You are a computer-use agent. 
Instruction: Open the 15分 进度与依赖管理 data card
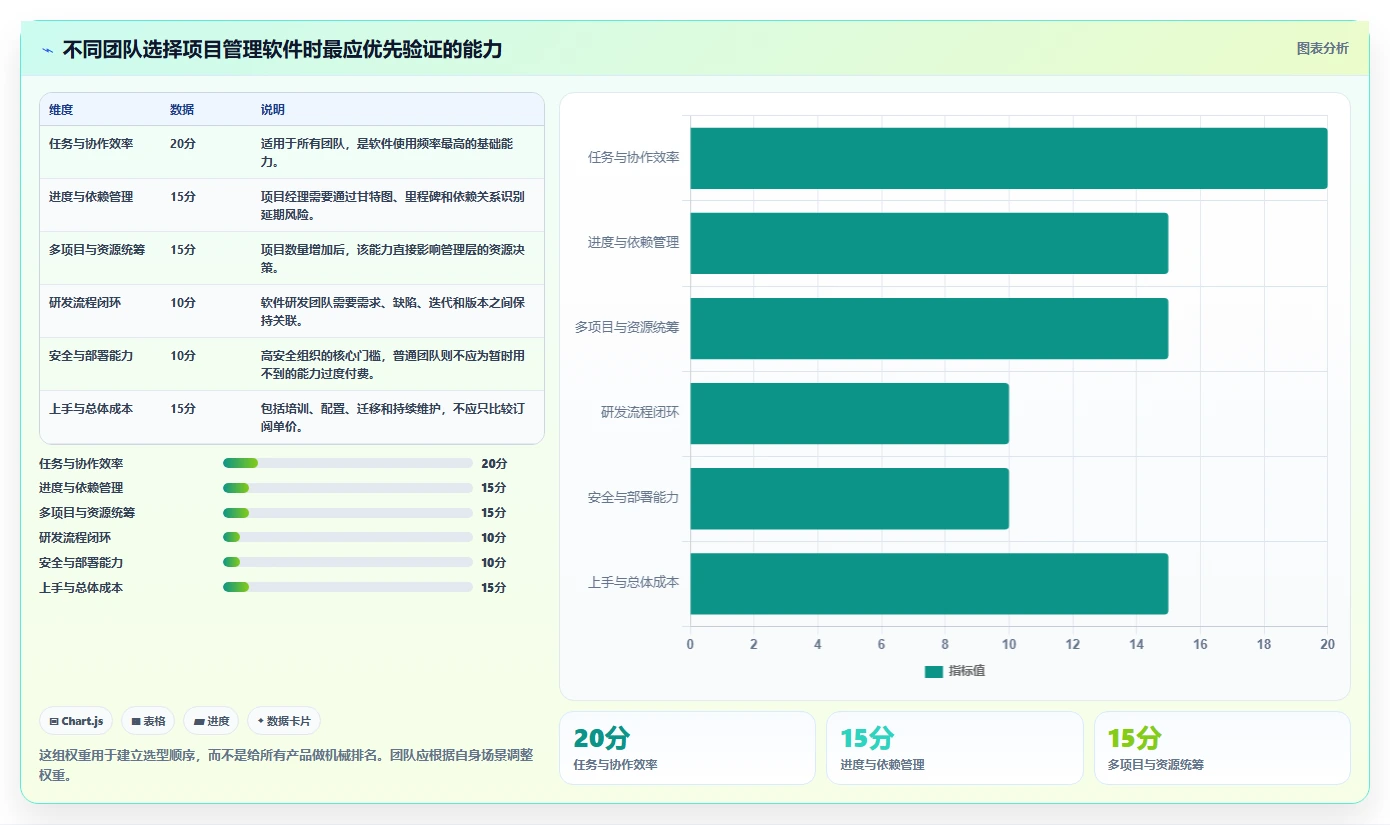point(955,748)
